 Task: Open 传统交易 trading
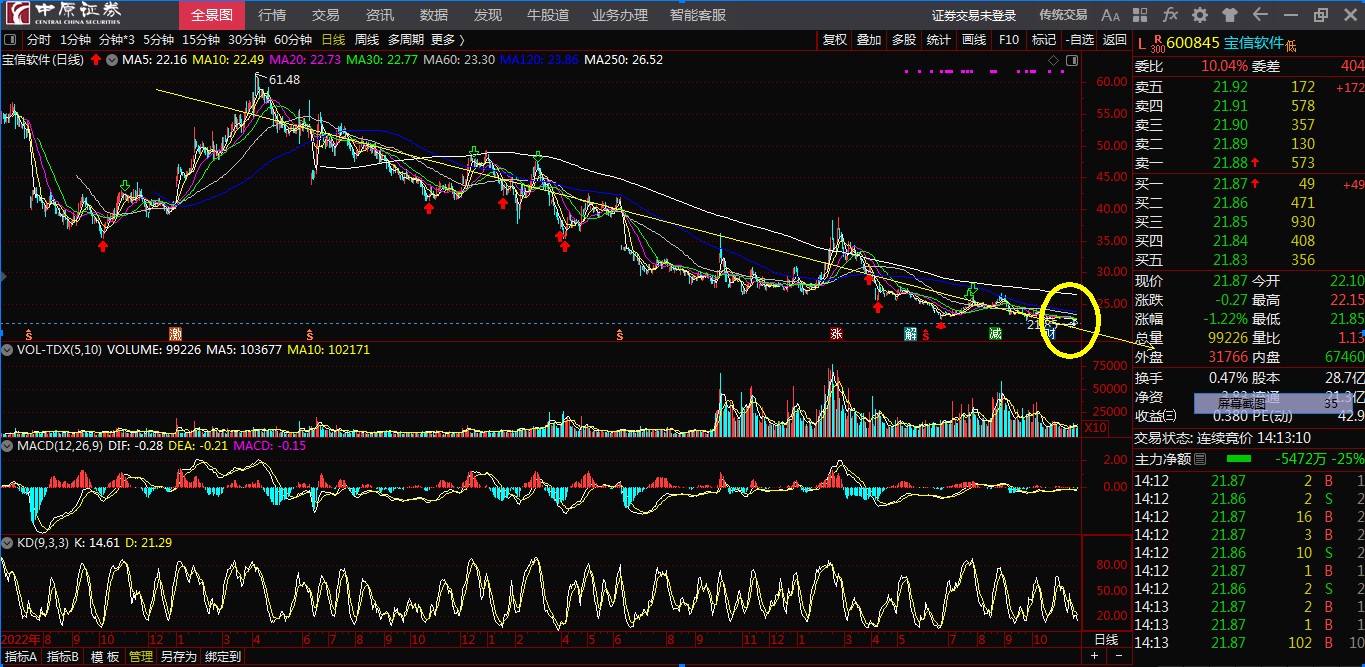coord(1063,15)
